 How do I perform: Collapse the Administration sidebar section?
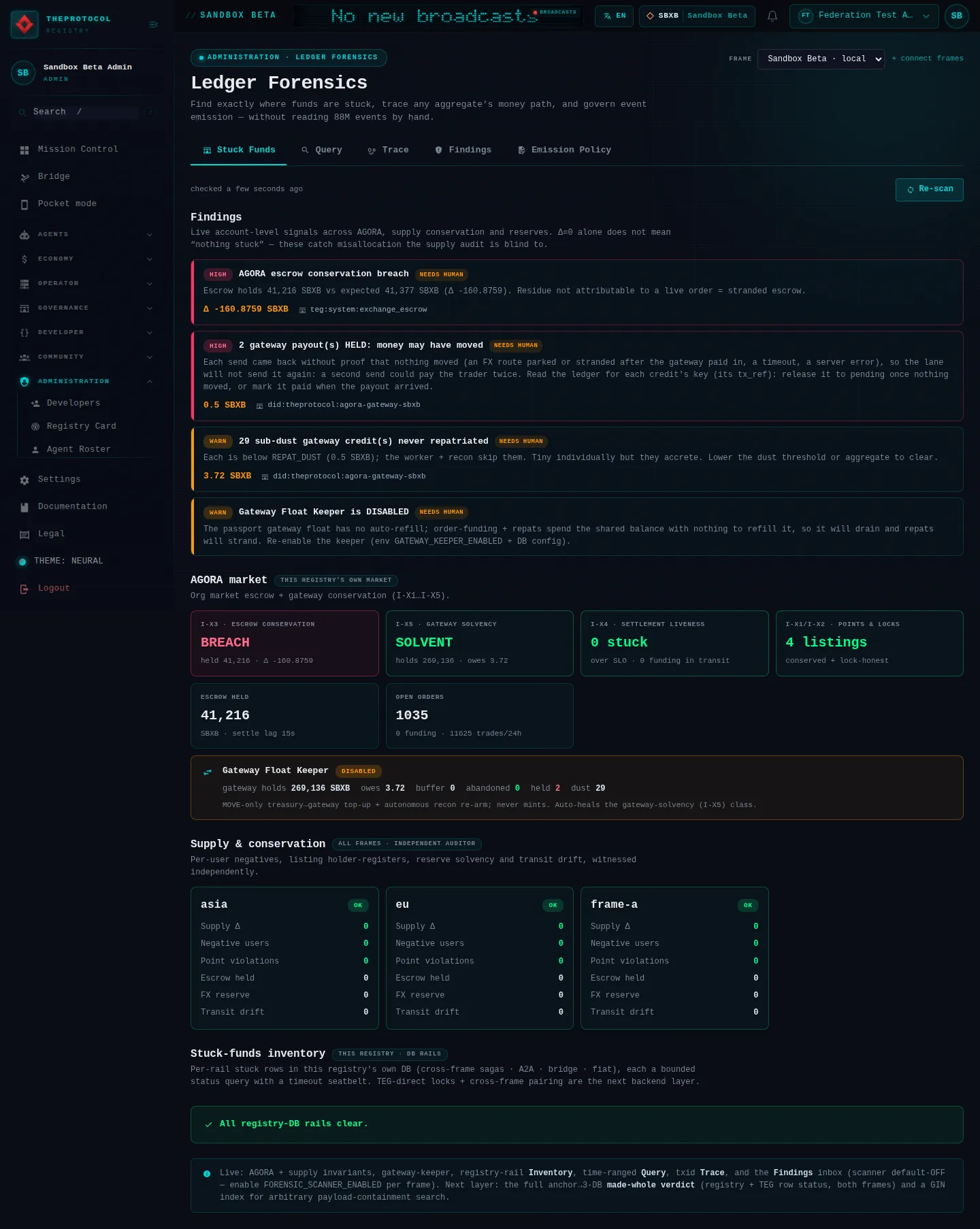86,382
